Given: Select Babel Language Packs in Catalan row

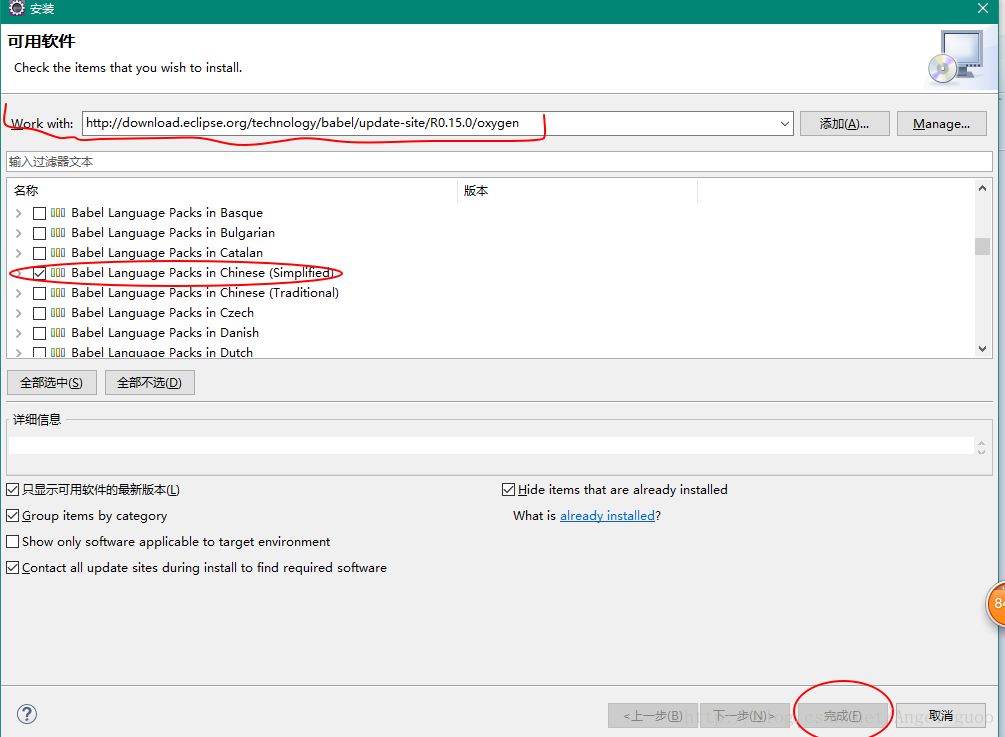Looking at the screenshot, I should coord(167,253).
